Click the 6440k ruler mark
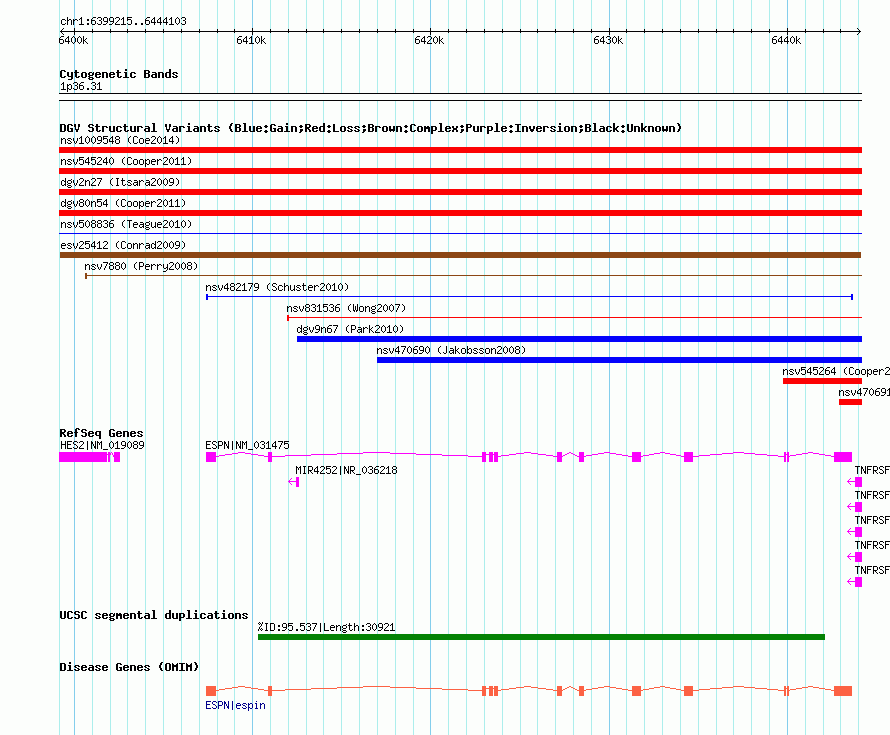Image resolution: width=890 pixels, height=735 pixels. pyautogui.click(x=786, y=40)
